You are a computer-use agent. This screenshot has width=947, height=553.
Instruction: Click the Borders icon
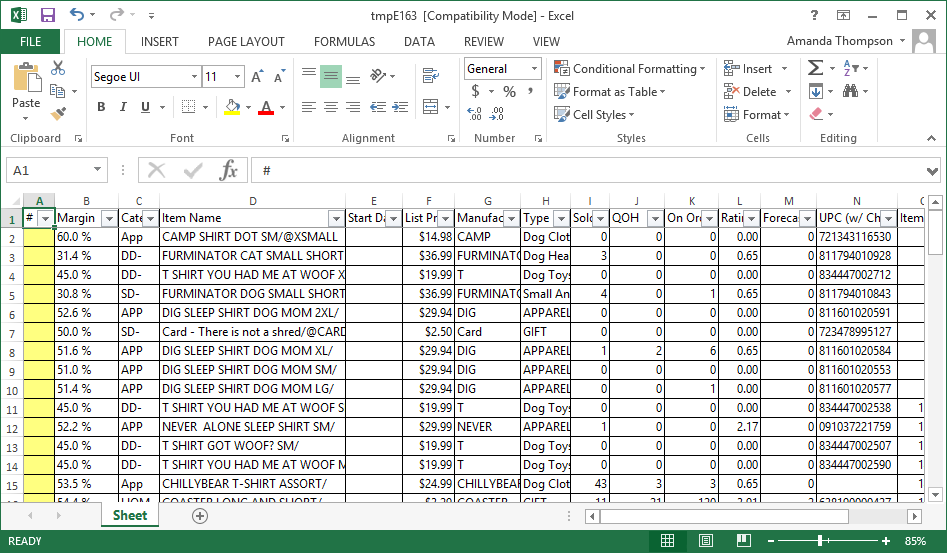[x=189, y=107]
